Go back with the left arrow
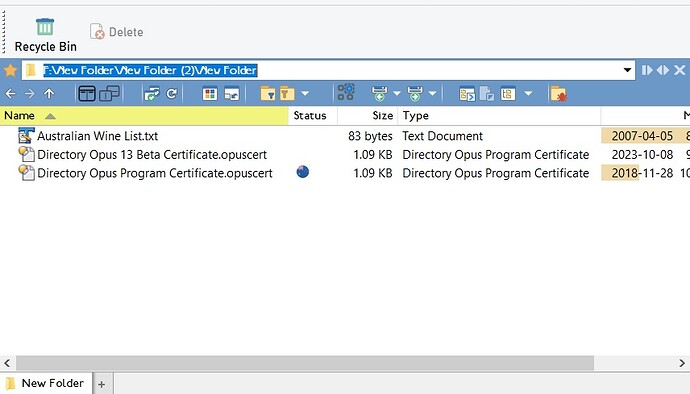690x394 pixels. pyautogui.click(x=11, y=93)
